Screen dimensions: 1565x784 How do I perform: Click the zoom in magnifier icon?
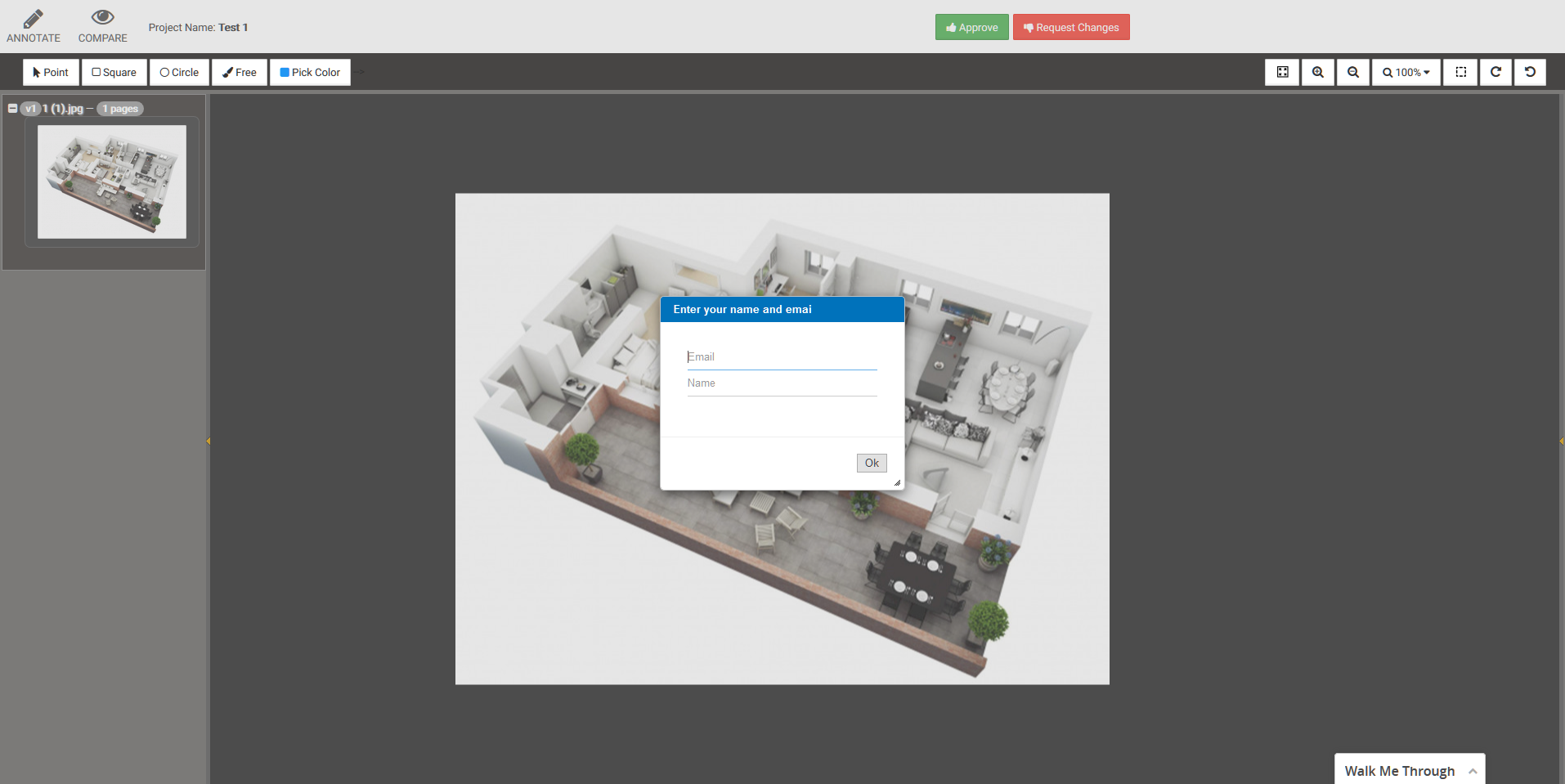pos(1317,72)
